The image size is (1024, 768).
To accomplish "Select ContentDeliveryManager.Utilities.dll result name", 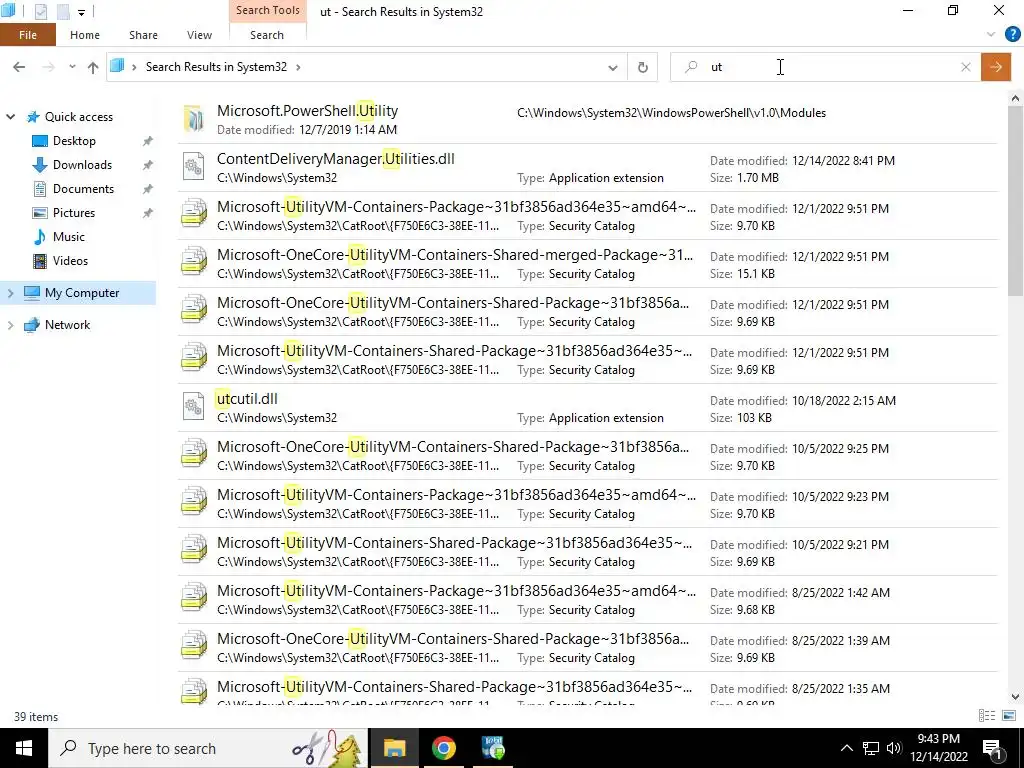I will click(x=336, y=159).
